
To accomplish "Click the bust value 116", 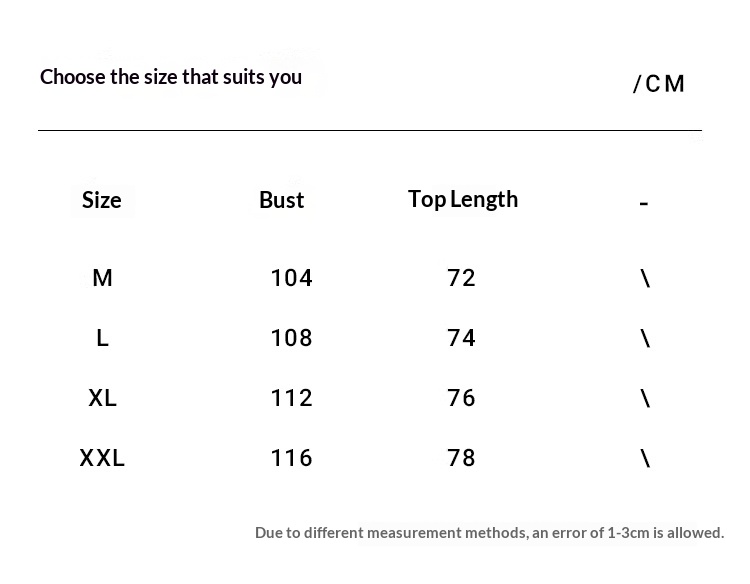I will (x=291, y=458).
